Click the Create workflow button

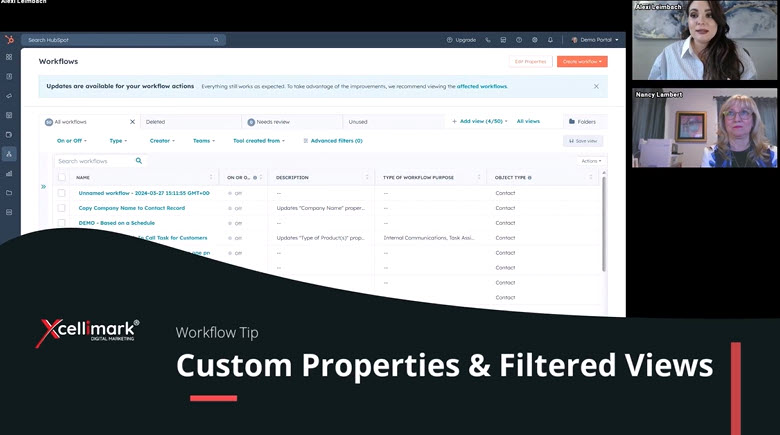[582, 61]
